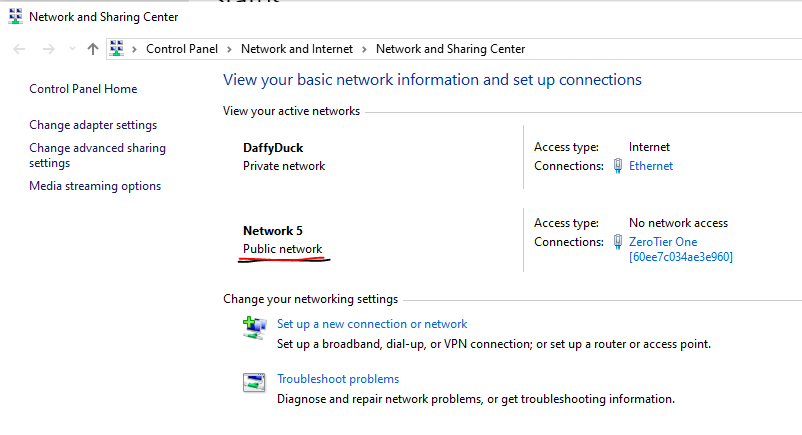
Task: Navigate to Control Panel in the breadcrumb
Action: [x=181, y=49]
